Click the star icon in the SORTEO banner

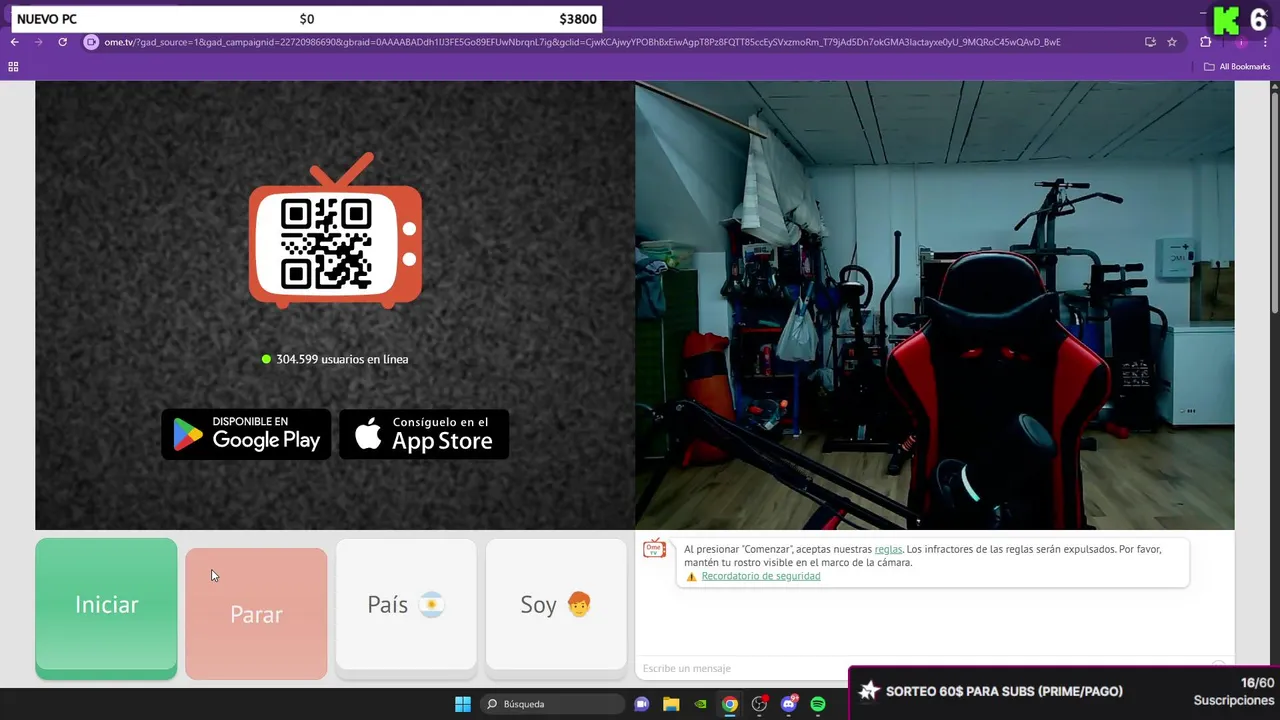[x=869, y=691]
